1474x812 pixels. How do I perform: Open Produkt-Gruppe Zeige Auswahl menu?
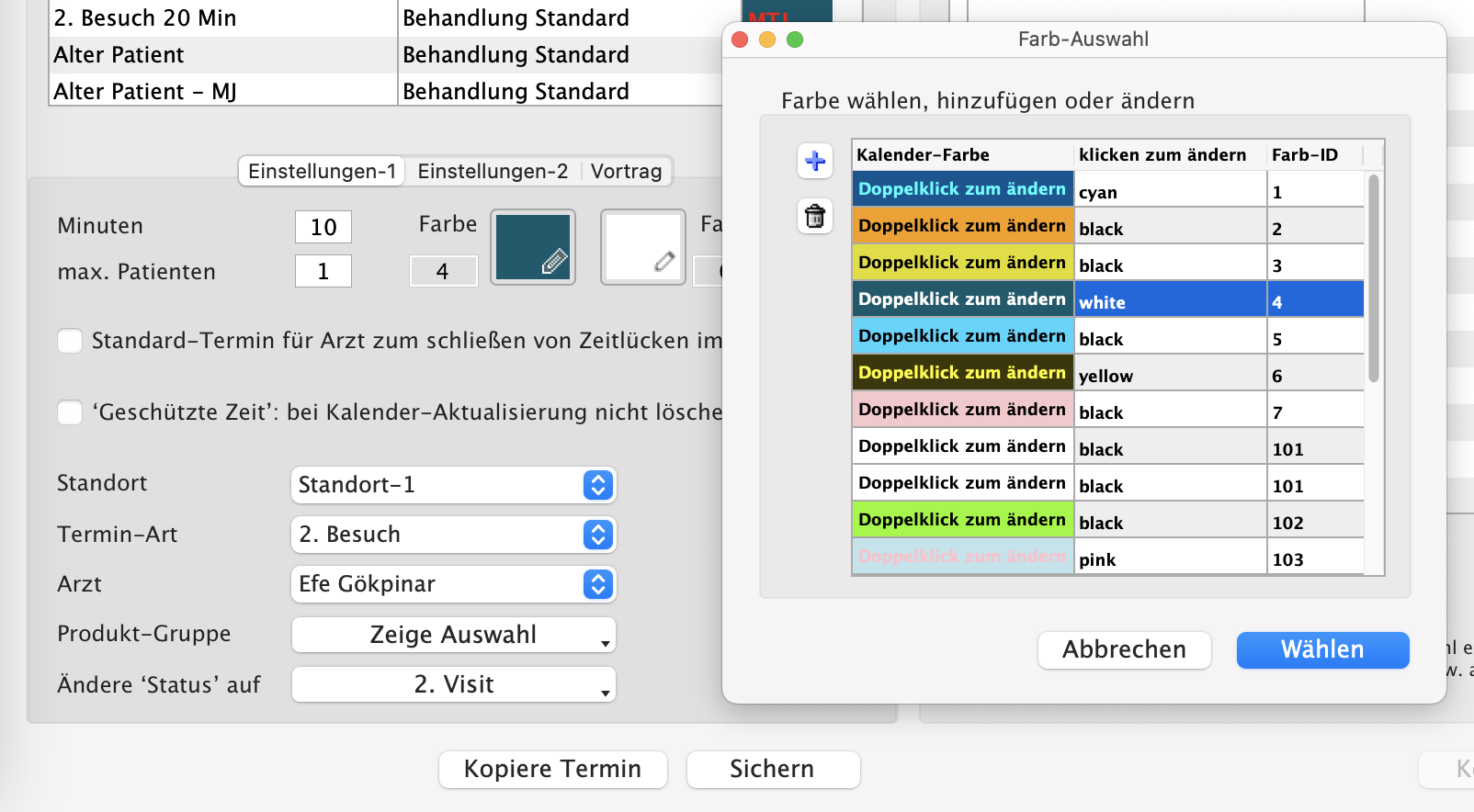[453, 635]
